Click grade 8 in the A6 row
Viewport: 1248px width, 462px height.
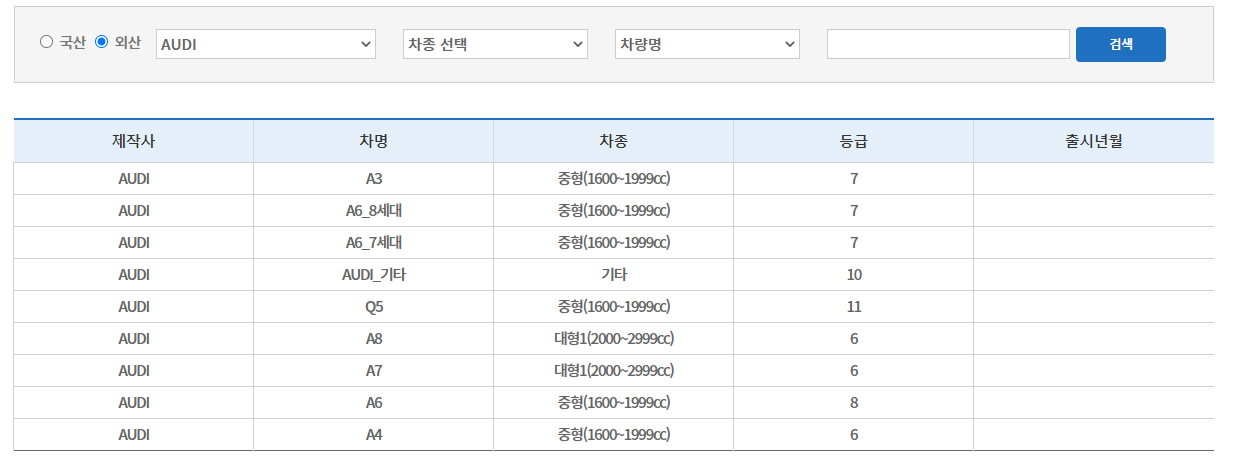(x=853, y=403)
